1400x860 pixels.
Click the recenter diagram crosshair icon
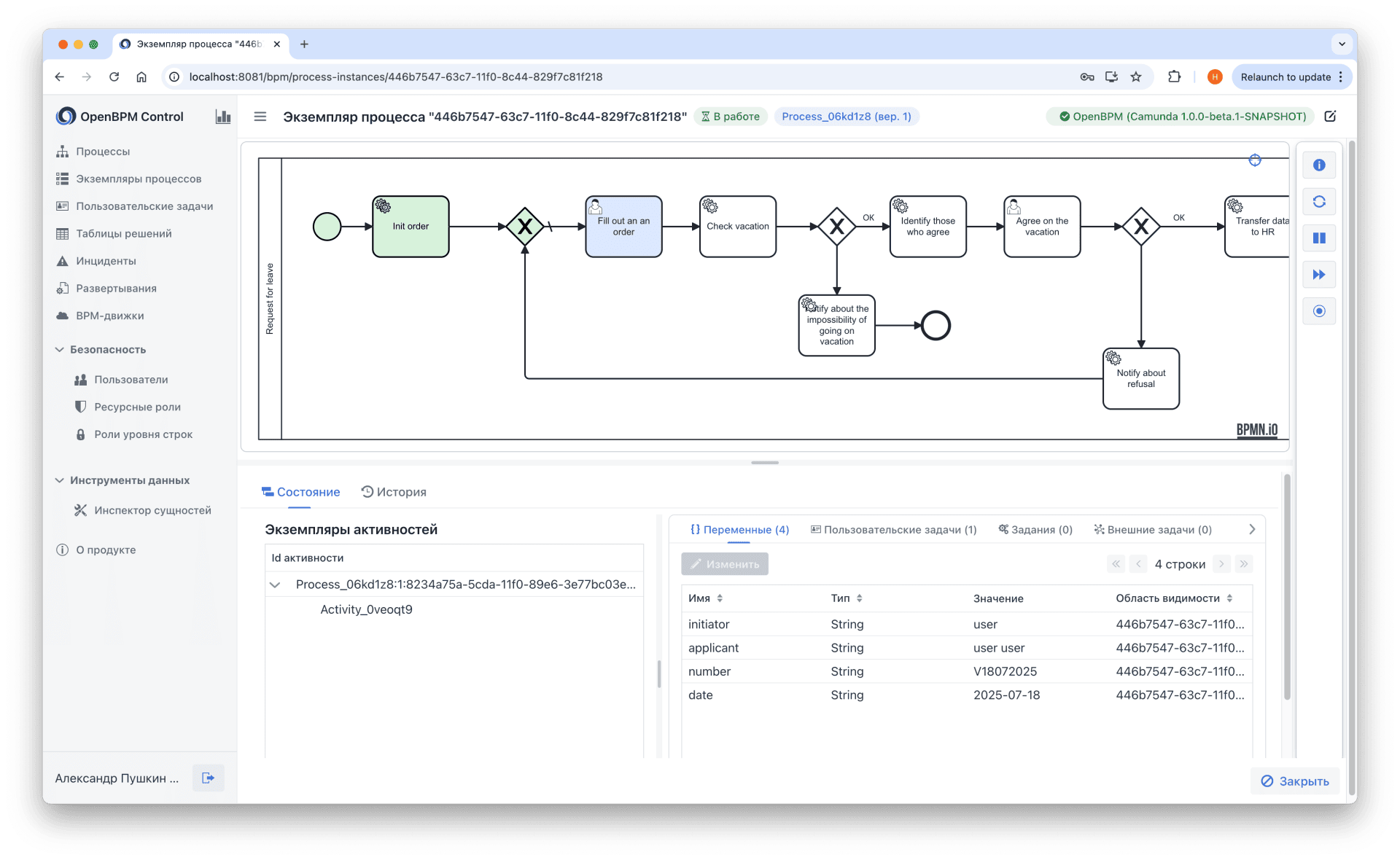pos(1255,160)
